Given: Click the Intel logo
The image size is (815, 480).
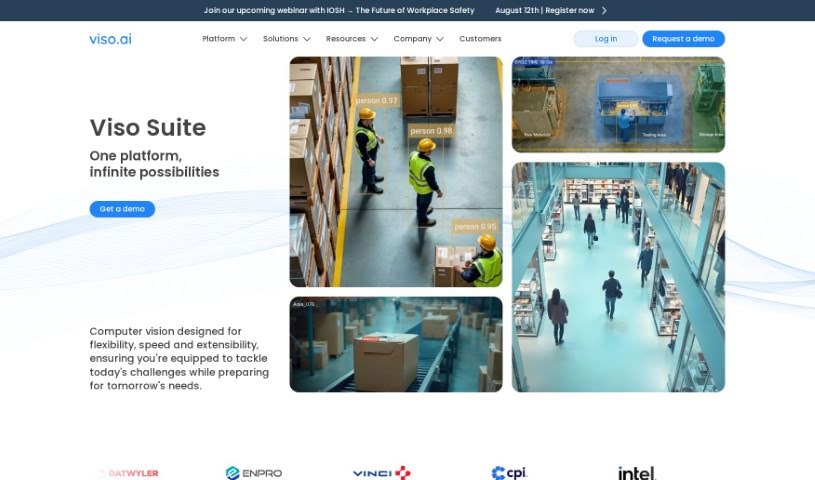Looking at the screenshot, I should [x=636, y=473].
